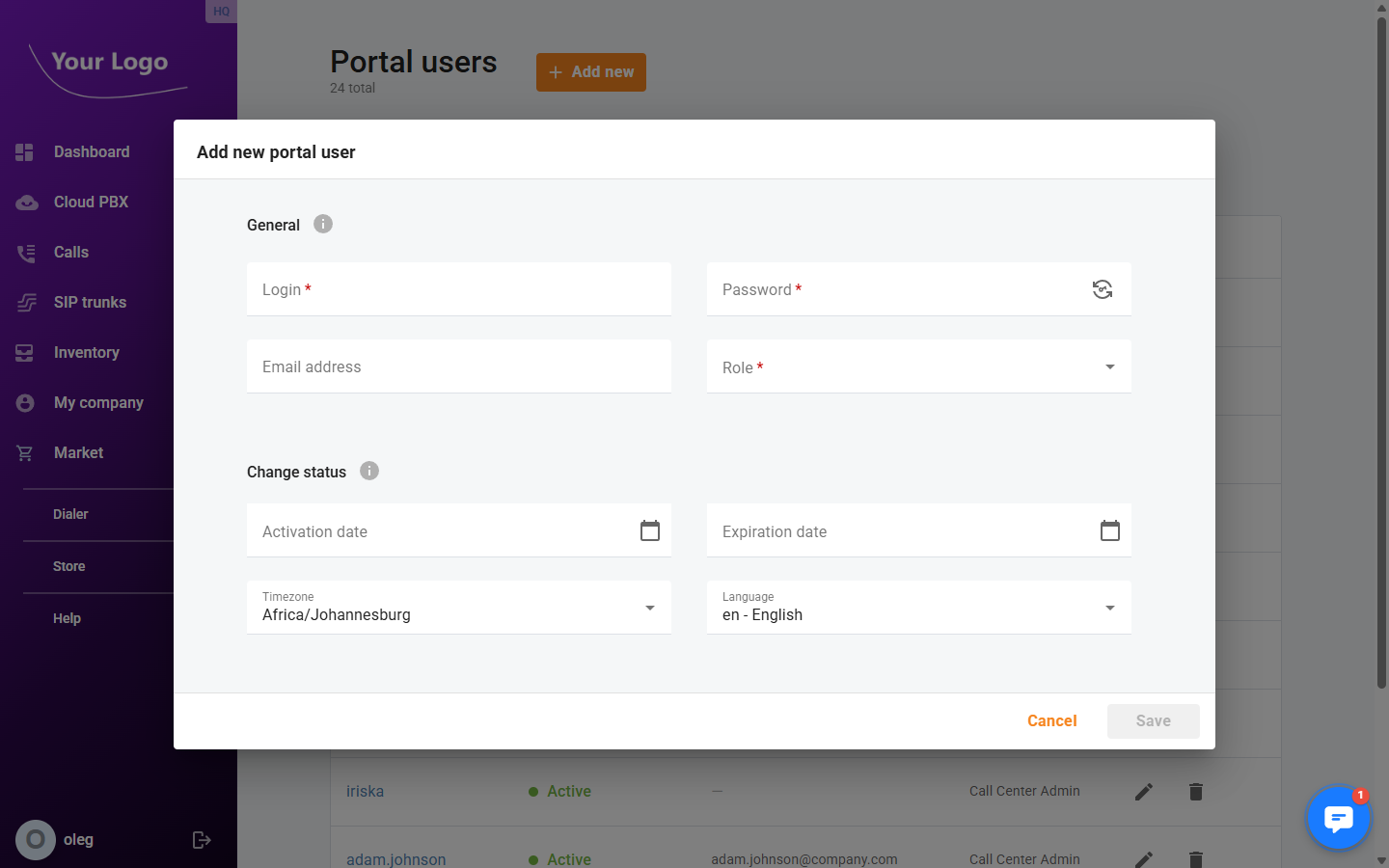The height and width of the screenshot is (868, 1389).
Task: Switch to the Dialer section
Action: pos(70,514)
